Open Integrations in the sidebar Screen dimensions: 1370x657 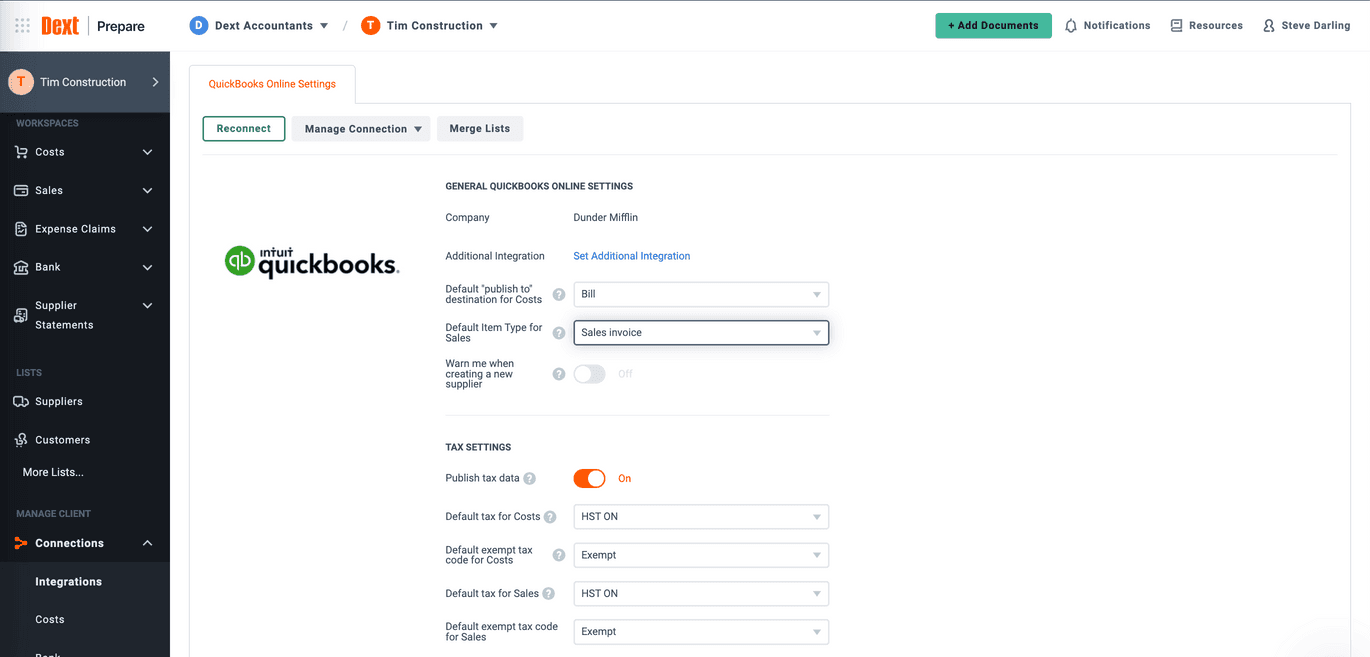(x=68, y=582)
